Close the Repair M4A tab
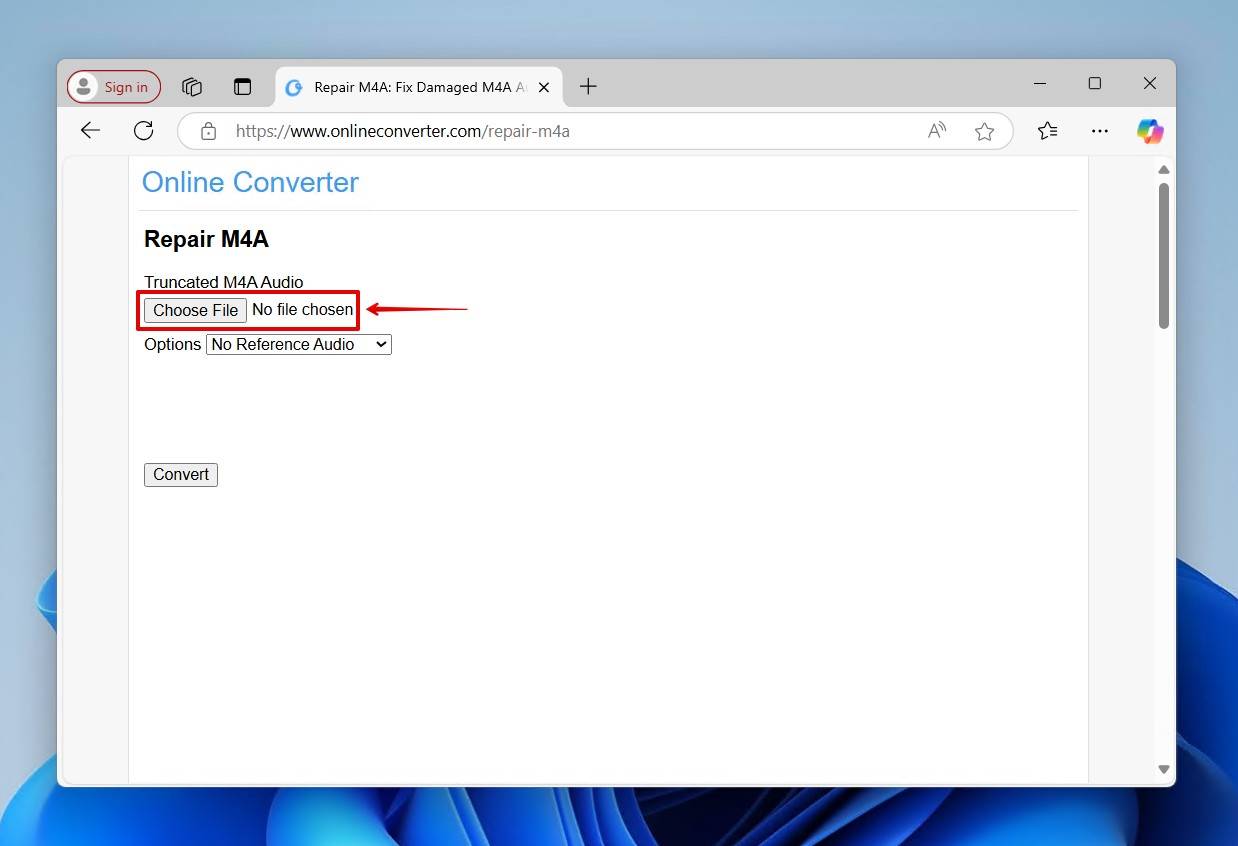Screen dimensions: 1238x846 (543, 87)
